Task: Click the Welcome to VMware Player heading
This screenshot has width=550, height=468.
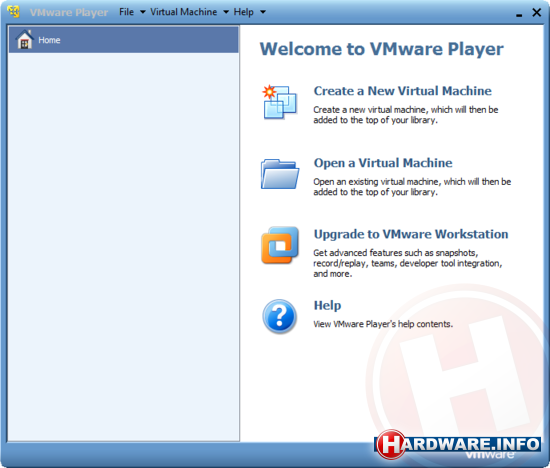Action: coord(381,49)
